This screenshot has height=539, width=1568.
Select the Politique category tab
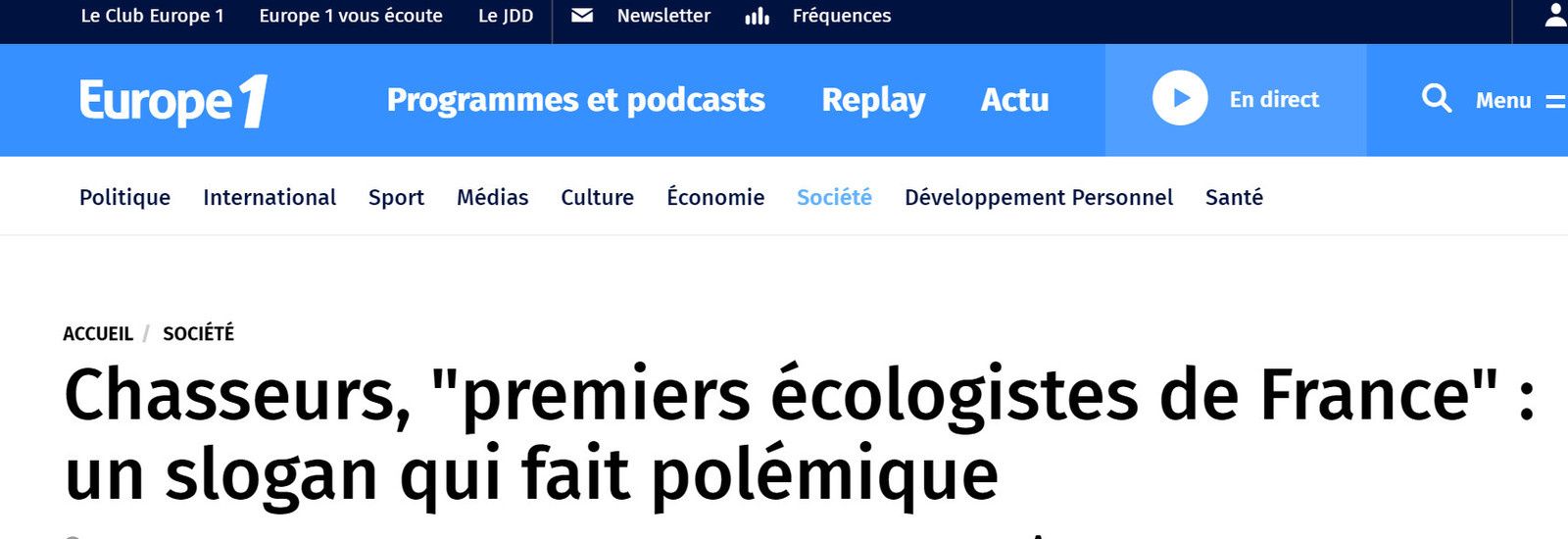(x=124, y=197)
